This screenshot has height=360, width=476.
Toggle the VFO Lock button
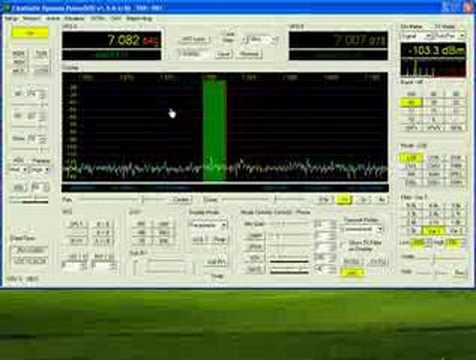[x=194, y=39]
